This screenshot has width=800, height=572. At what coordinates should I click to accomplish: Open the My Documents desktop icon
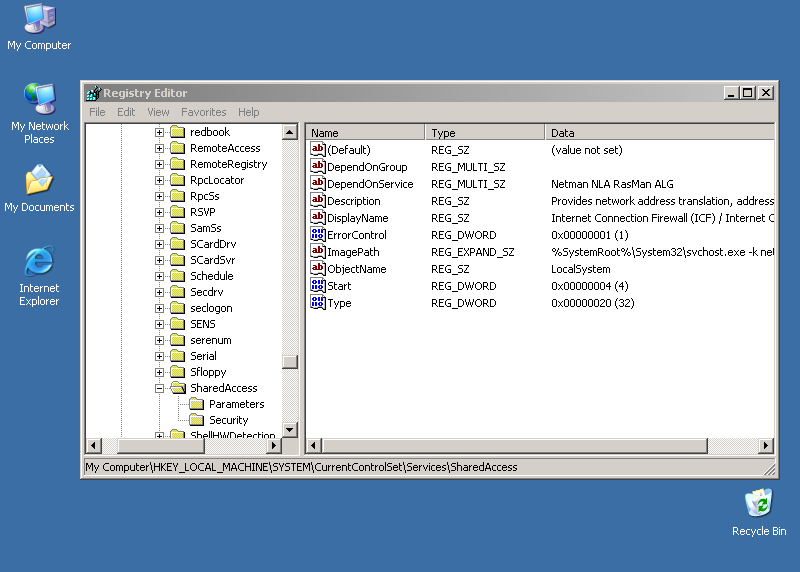click(x=39, y=188)
